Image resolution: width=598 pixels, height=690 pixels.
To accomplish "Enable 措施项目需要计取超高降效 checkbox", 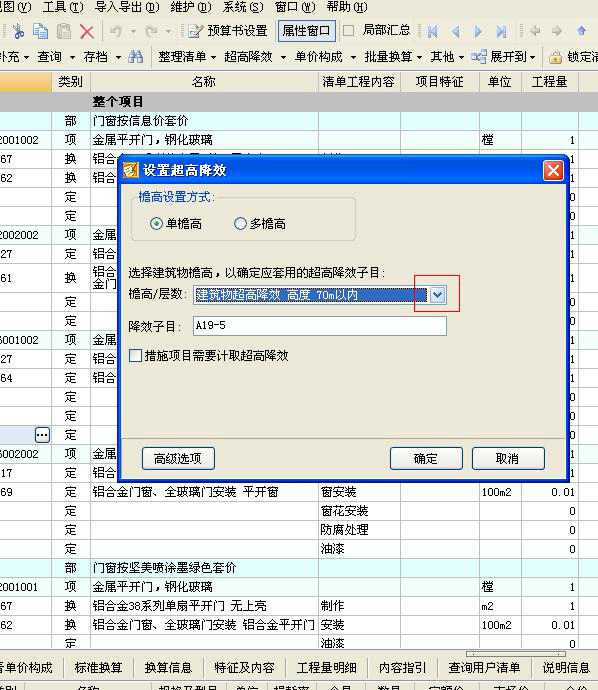I will coord(136,355).
